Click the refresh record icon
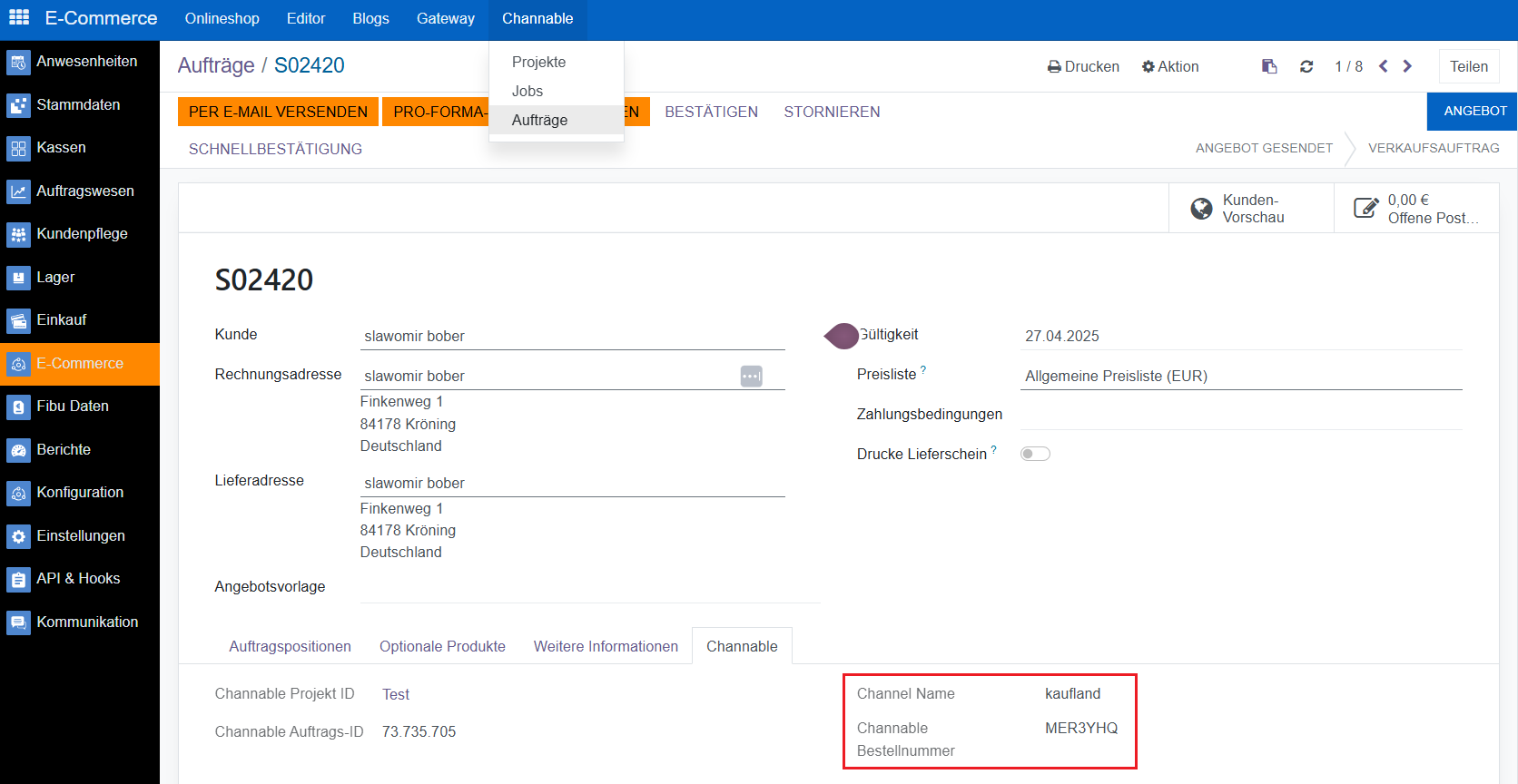 click(1306, 66)
